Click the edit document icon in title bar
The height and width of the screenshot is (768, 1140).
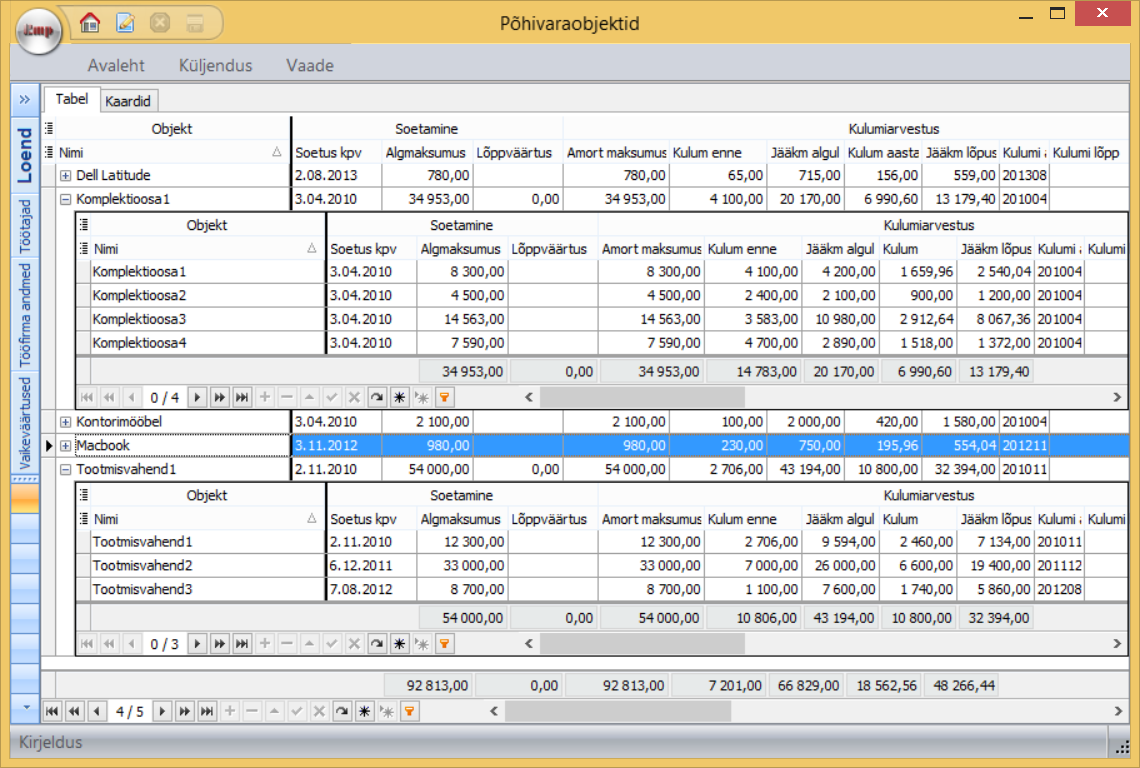[x=125, y=22]
